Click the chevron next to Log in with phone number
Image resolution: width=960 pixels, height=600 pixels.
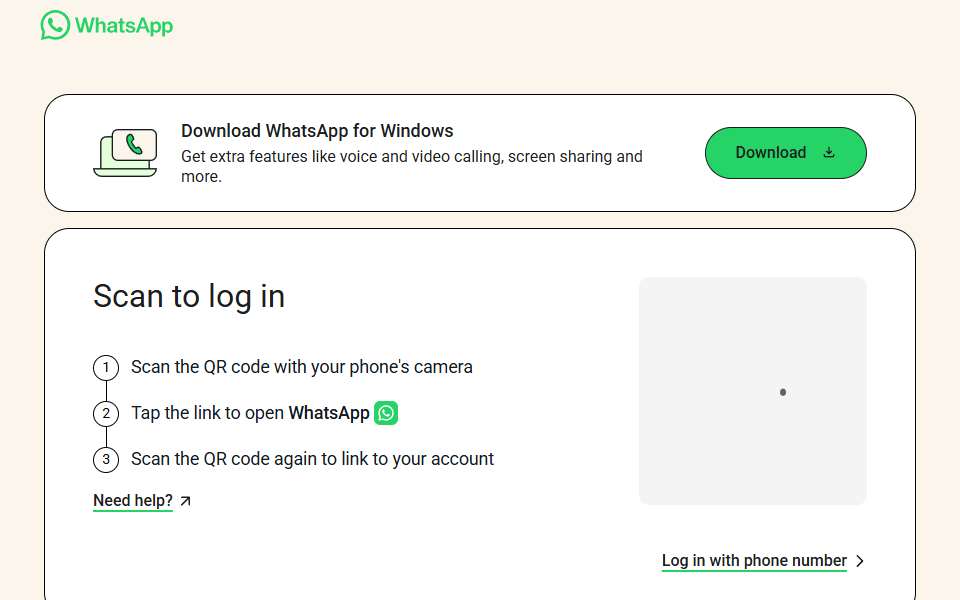click(860, 561)
